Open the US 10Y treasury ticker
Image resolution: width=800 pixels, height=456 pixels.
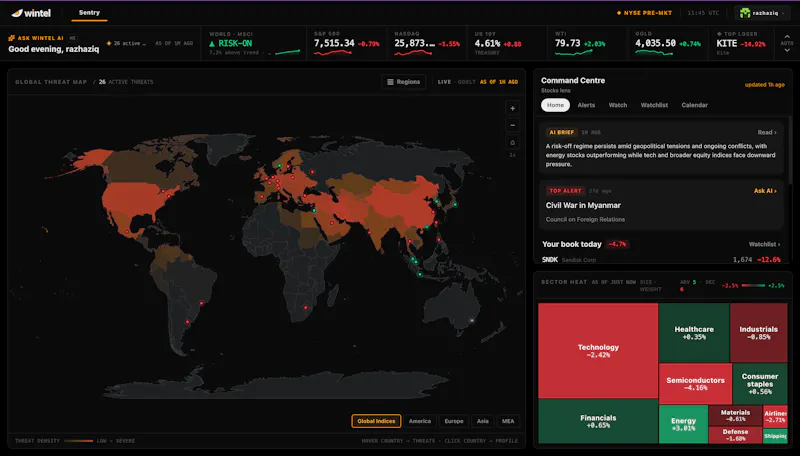[507, 43]
